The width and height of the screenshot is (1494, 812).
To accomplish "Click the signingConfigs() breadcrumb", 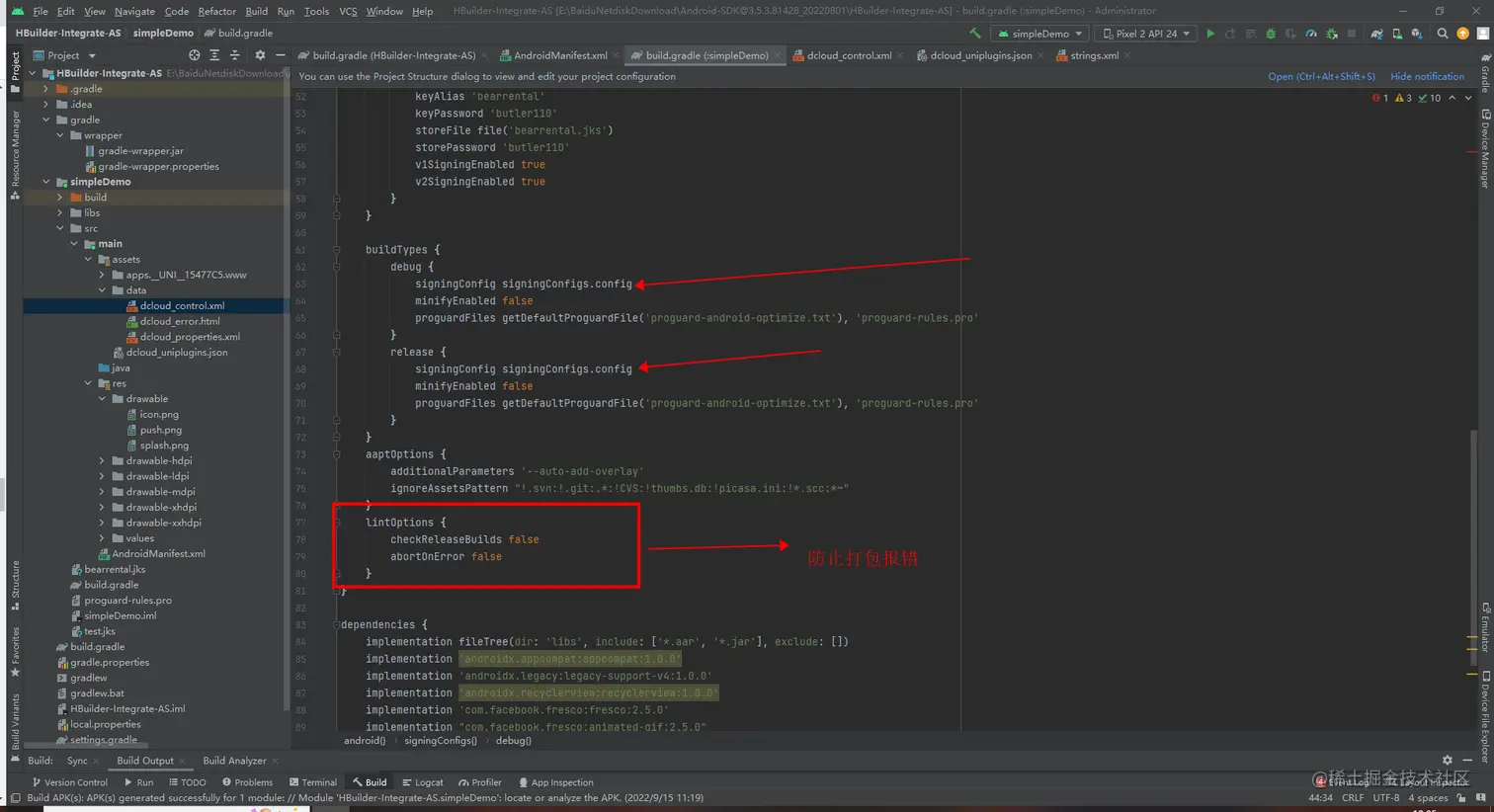I will pos(441,741).
